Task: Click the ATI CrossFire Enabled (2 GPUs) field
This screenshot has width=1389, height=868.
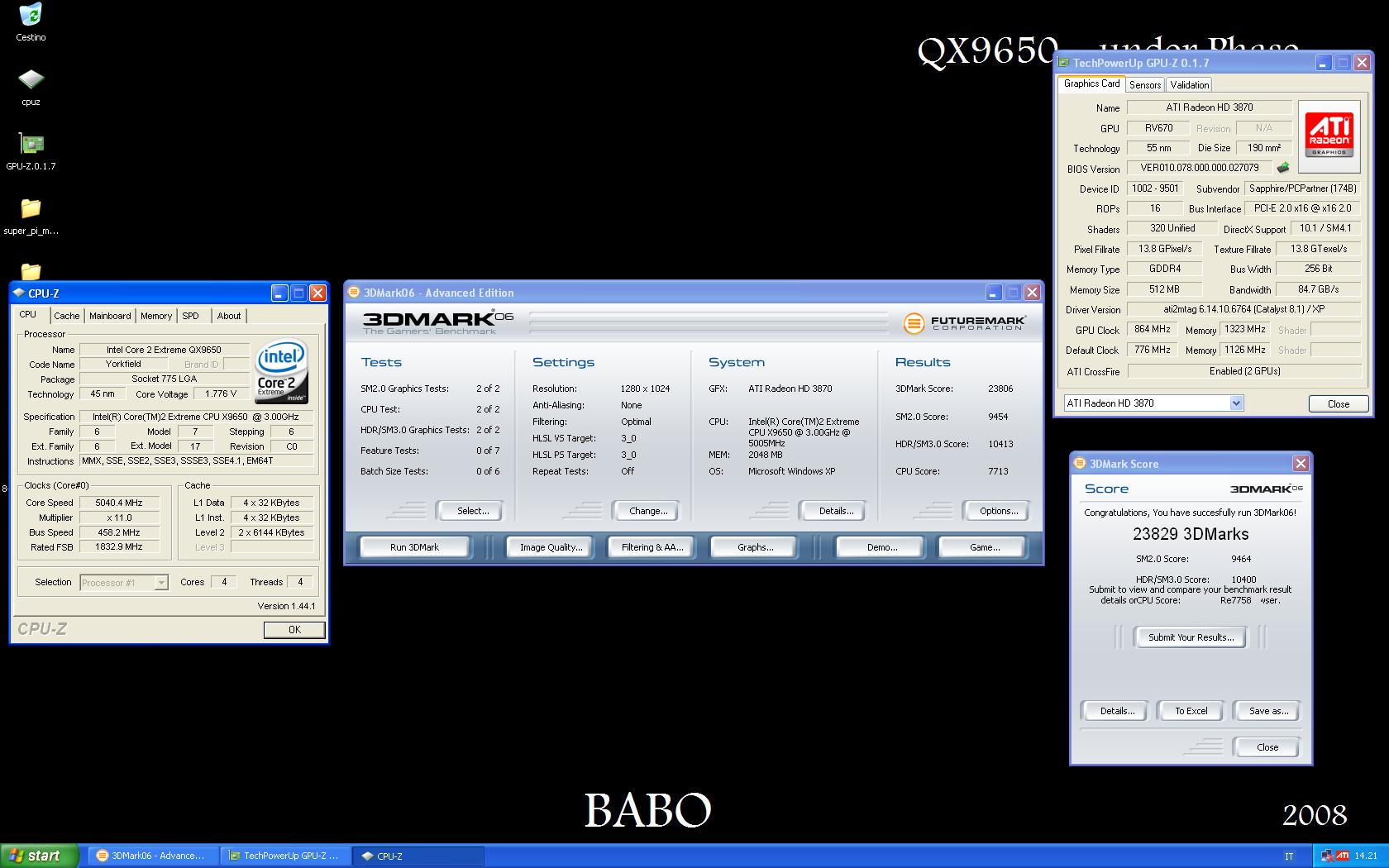Action: (1243, 371)
